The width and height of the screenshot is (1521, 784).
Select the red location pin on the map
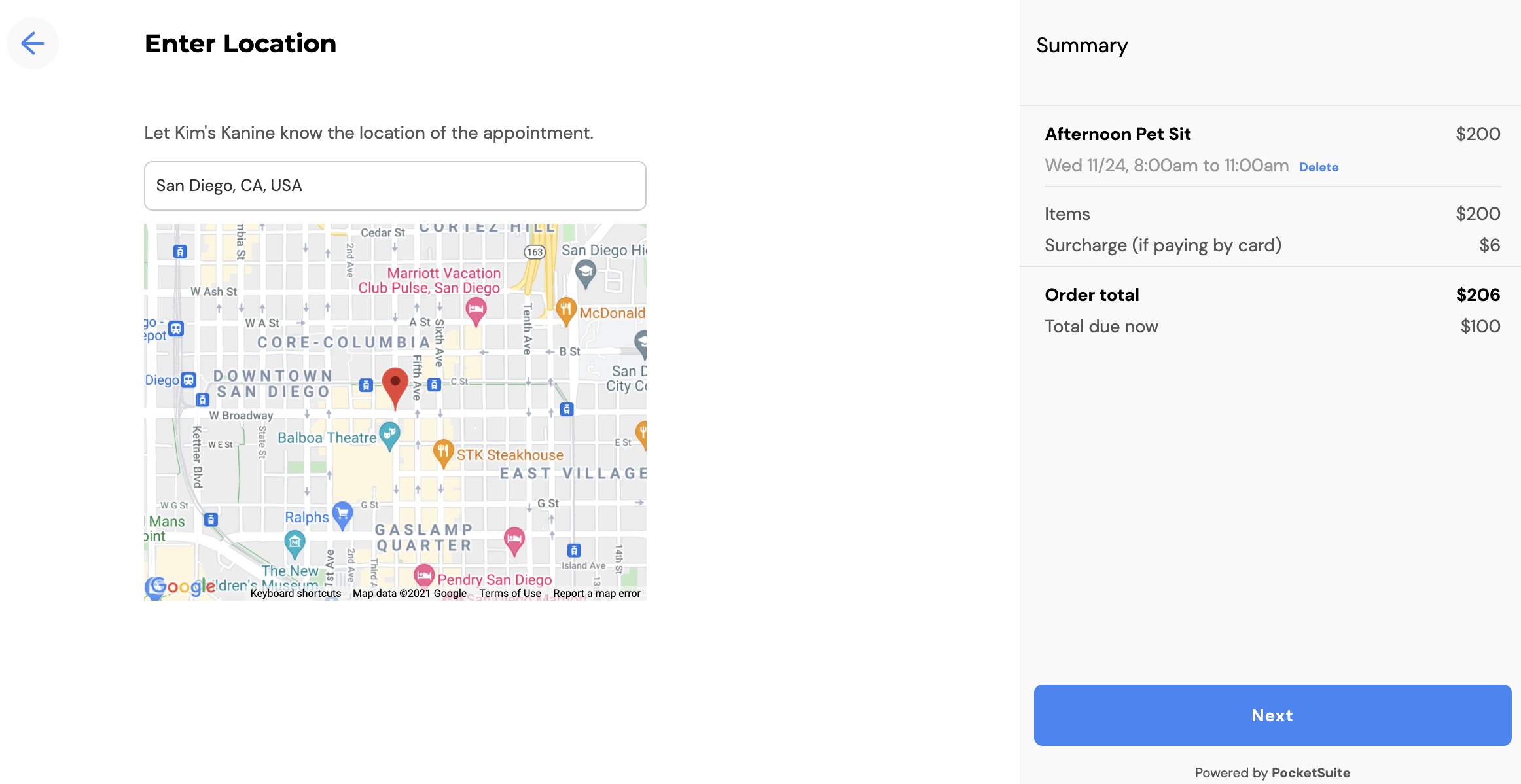pyautogui.click(x=395, y=383)
